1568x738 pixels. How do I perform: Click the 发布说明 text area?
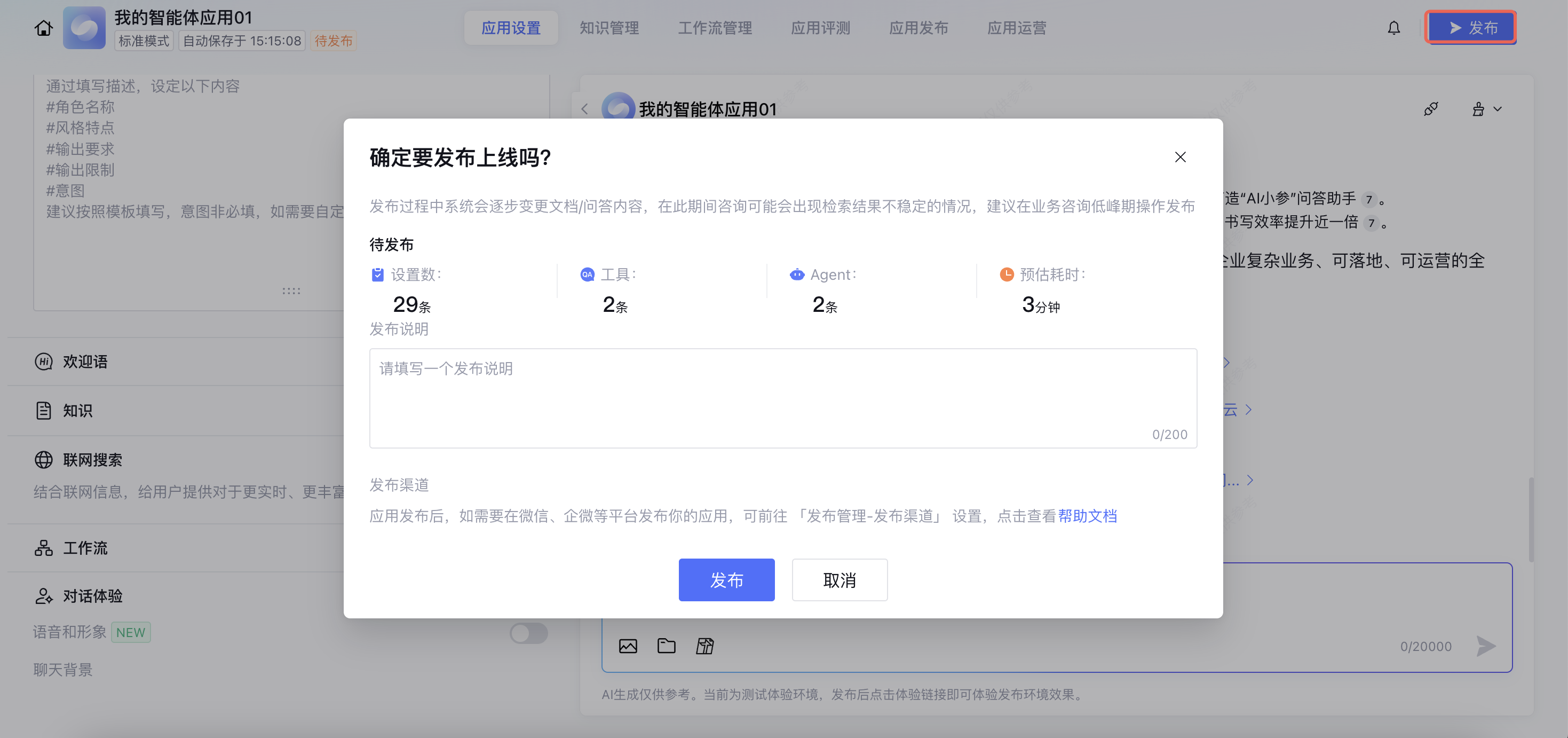click(x=783, y=398)
